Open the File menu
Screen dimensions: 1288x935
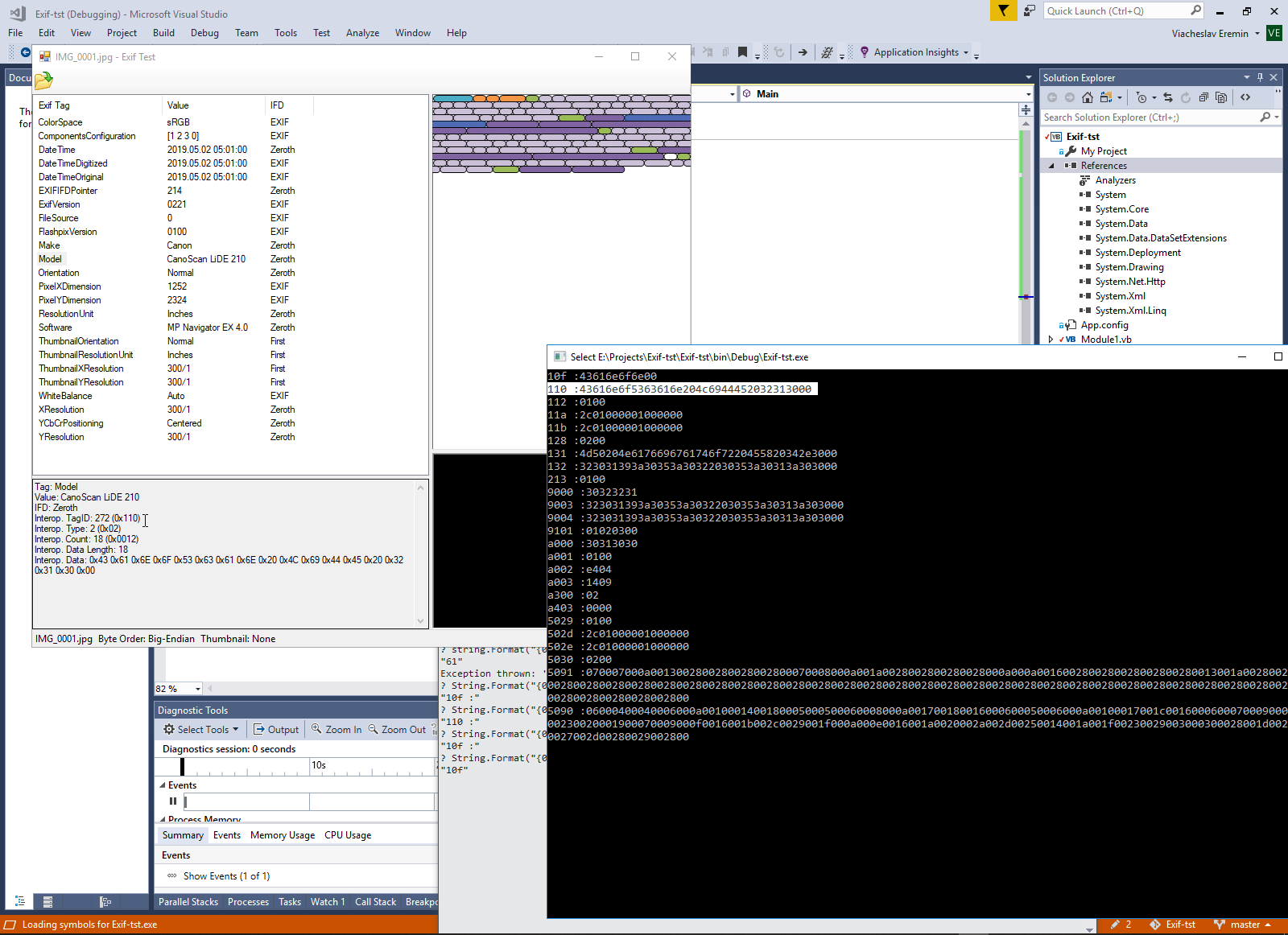[x=15, y=33]
